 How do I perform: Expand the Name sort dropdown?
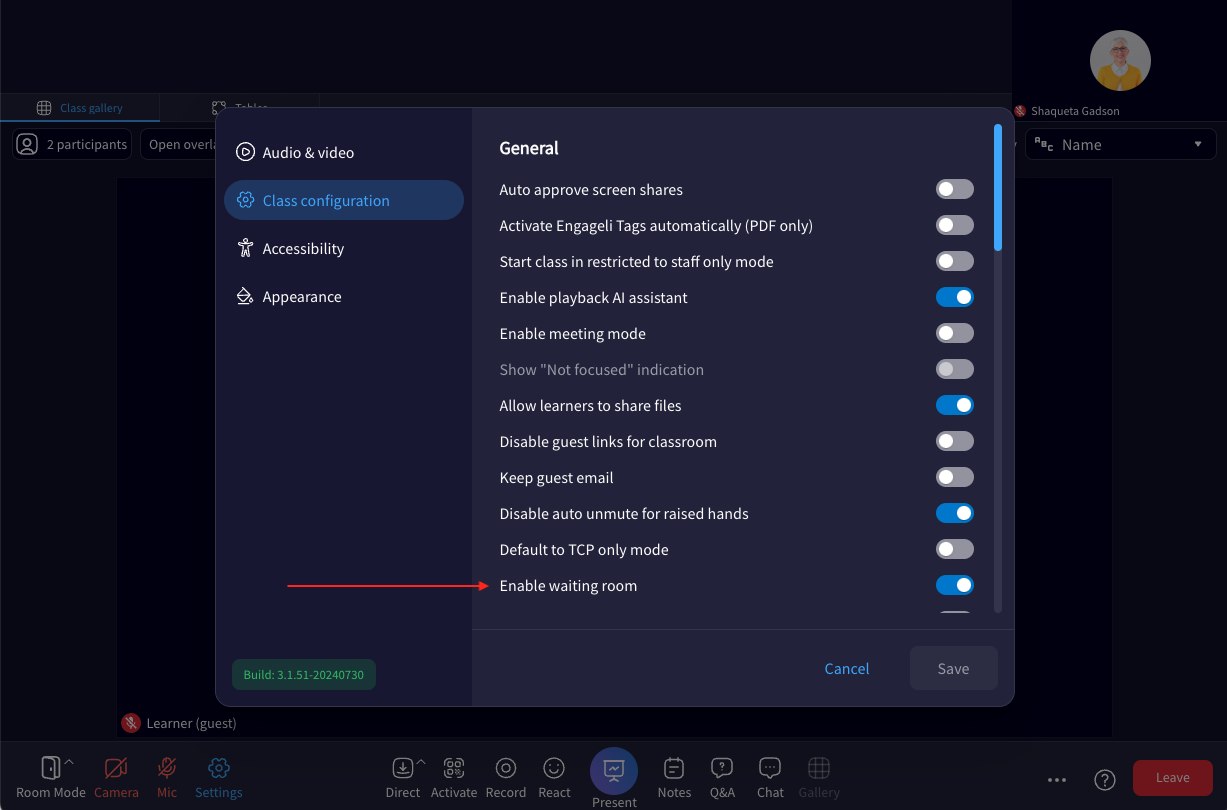tap(1121, 144)
